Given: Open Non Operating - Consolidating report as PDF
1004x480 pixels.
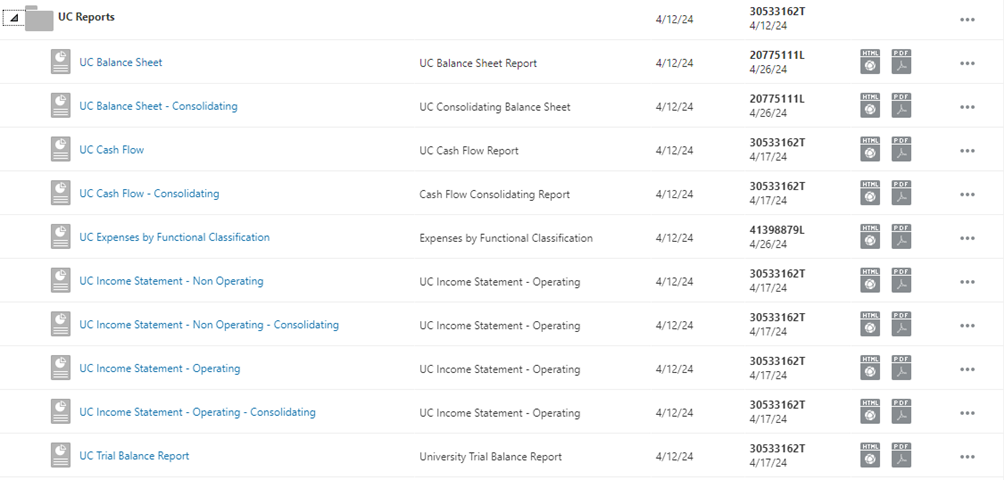Looking at the screenshot, I should [901, 324].
